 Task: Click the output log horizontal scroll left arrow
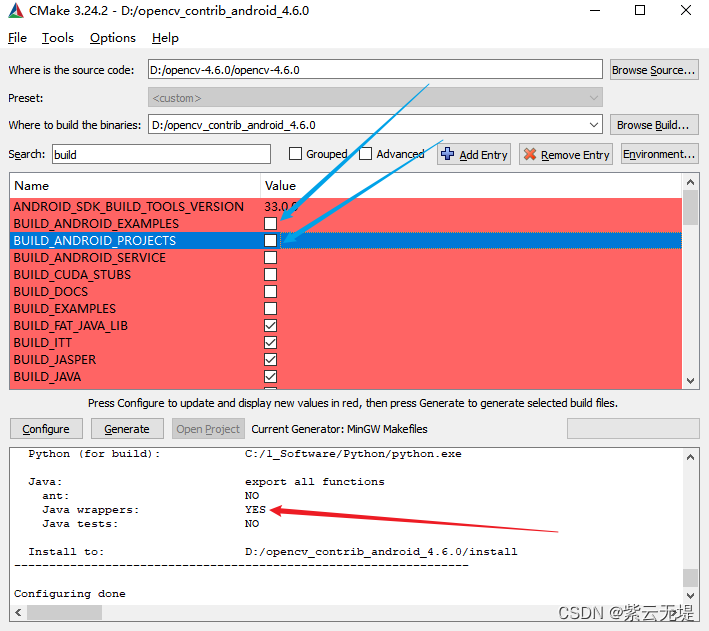tap(18, 612)
